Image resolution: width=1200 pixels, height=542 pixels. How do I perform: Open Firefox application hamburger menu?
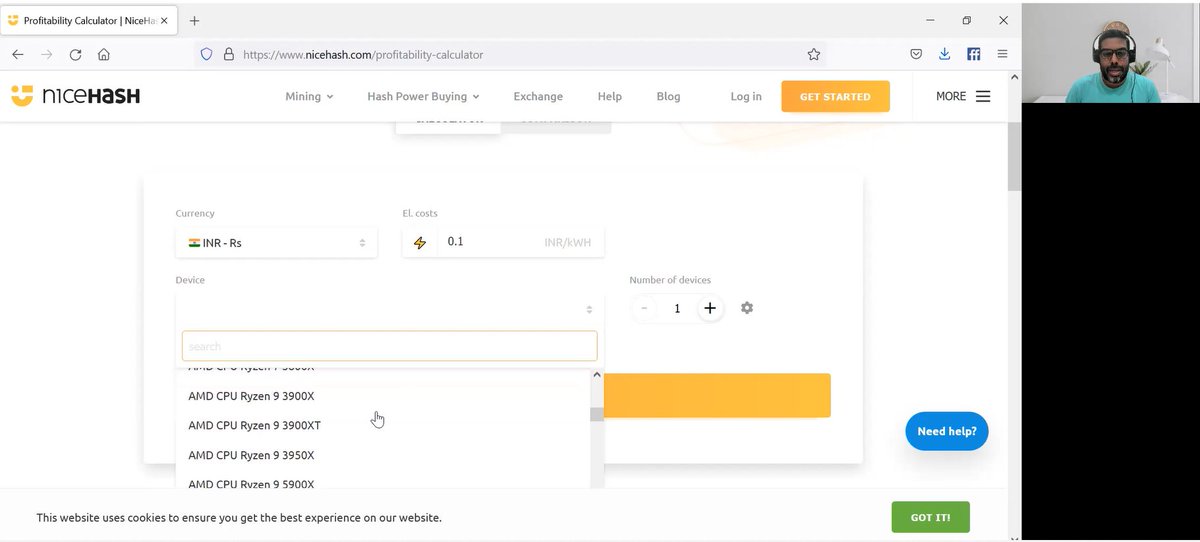click(x=1002, y=54)
